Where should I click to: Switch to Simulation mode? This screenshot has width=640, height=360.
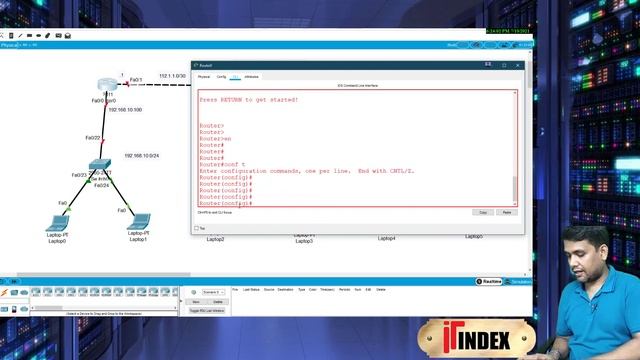(518, 282)
